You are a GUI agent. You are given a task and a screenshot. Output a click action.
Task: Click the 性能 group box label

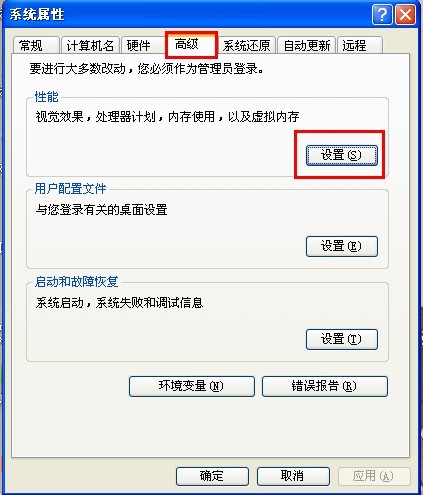click(47, 97)
